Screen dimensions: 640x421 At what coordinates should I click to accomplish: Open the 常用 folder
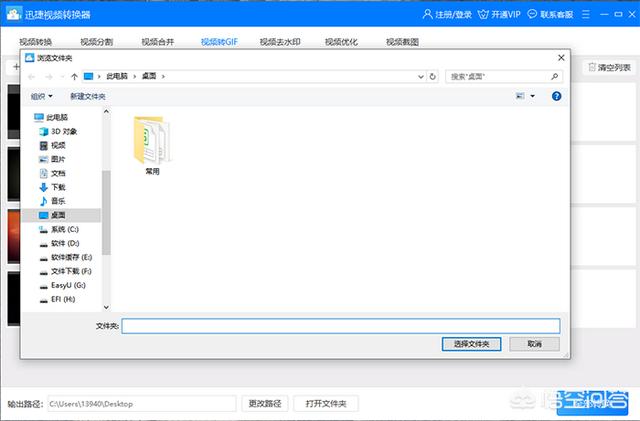pos(152,145)
